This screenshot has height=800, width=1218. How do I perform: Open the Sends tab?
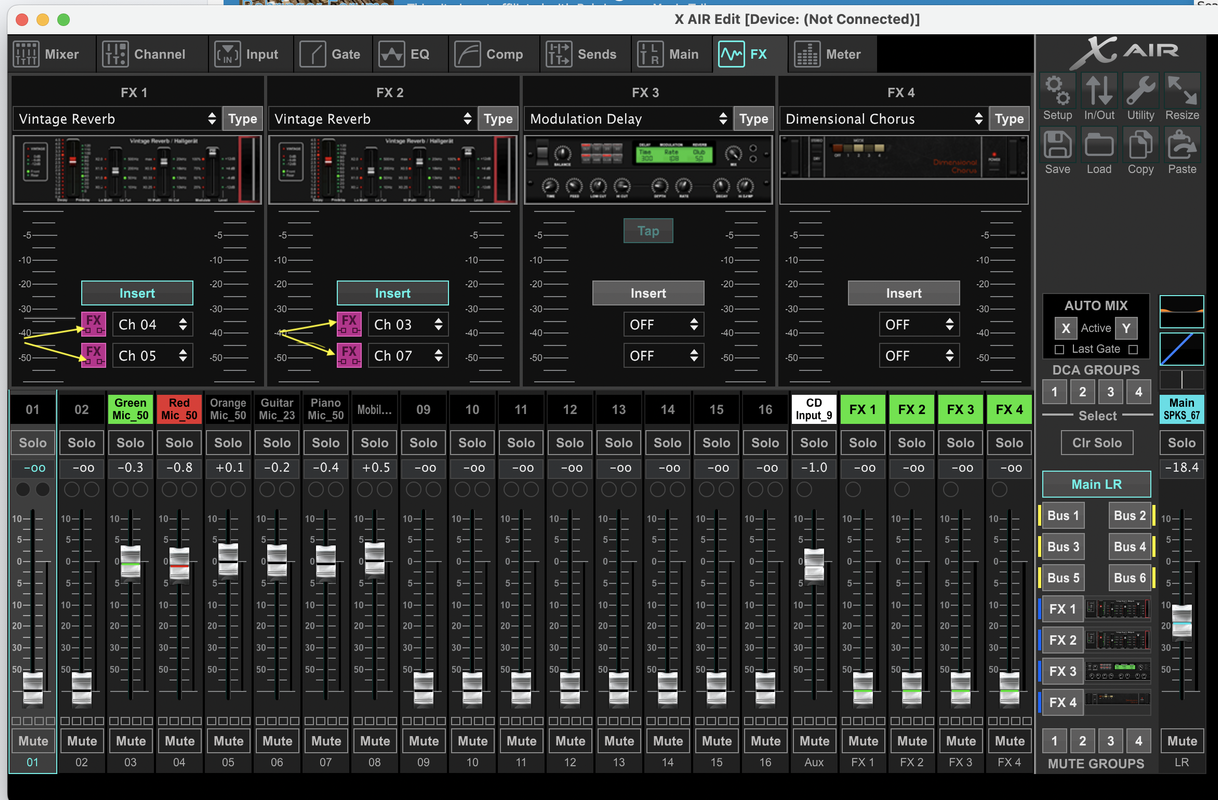[x=584, y=54]
